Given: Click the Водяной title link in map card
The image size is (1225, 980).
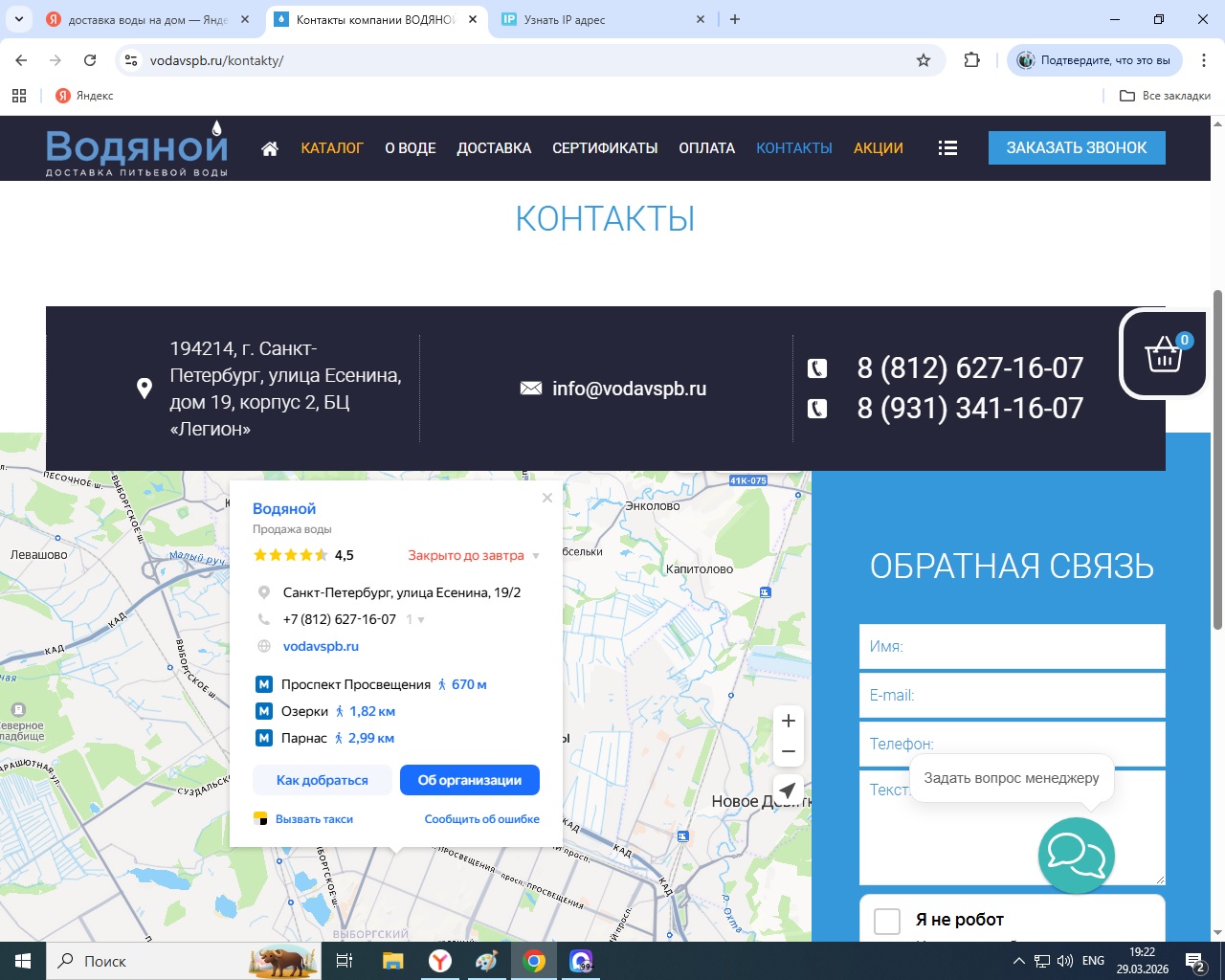Looking at the screenshot, I should coord(284,508).
